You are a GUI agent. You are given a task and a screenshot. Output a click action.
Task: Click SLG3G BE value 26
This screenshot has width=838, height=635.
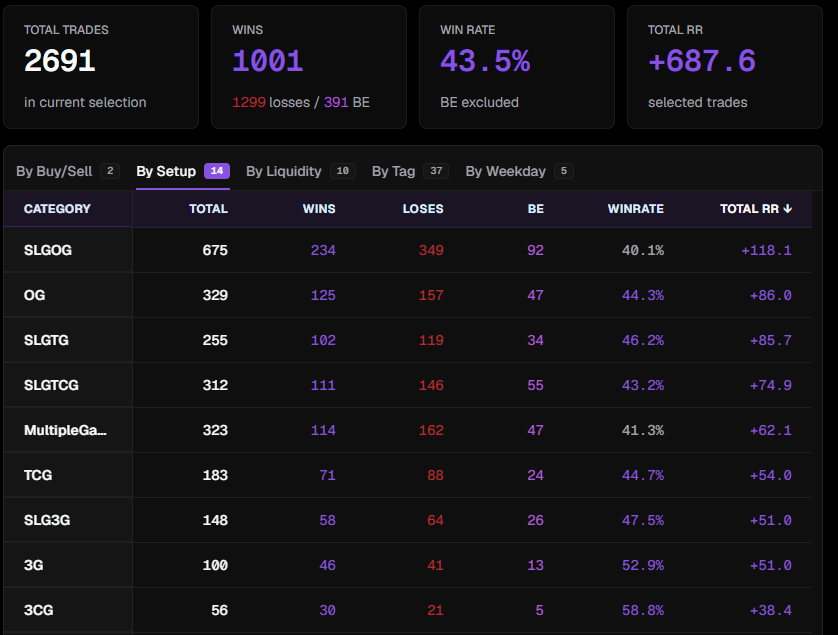[x=536, y=520]
